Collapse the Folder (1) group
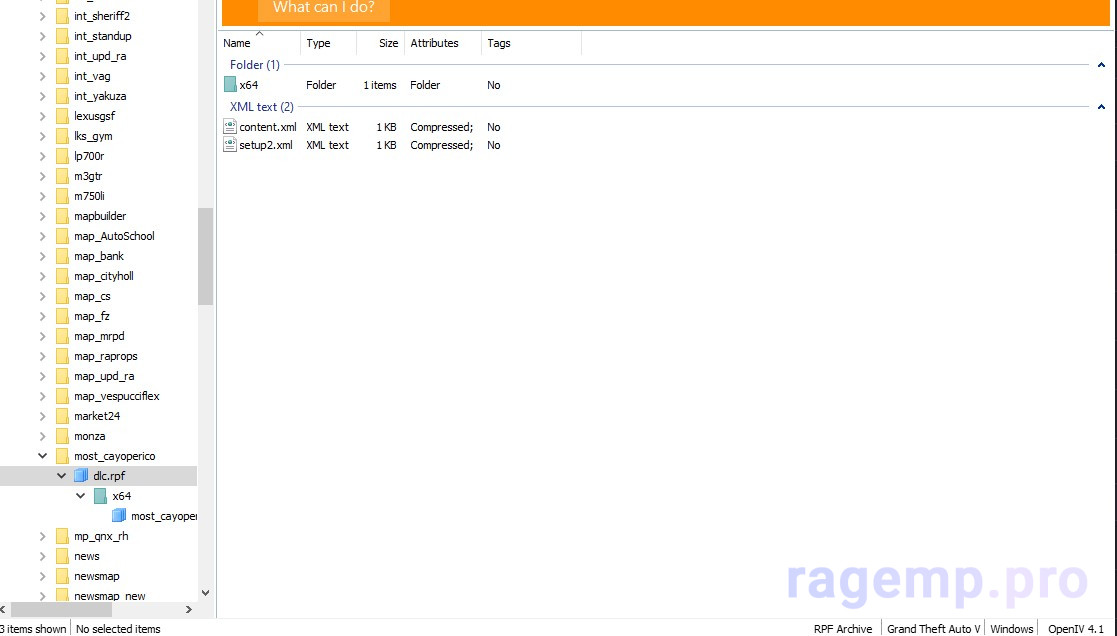This screenshot has height=636, width=1117. coord(1101,65)
